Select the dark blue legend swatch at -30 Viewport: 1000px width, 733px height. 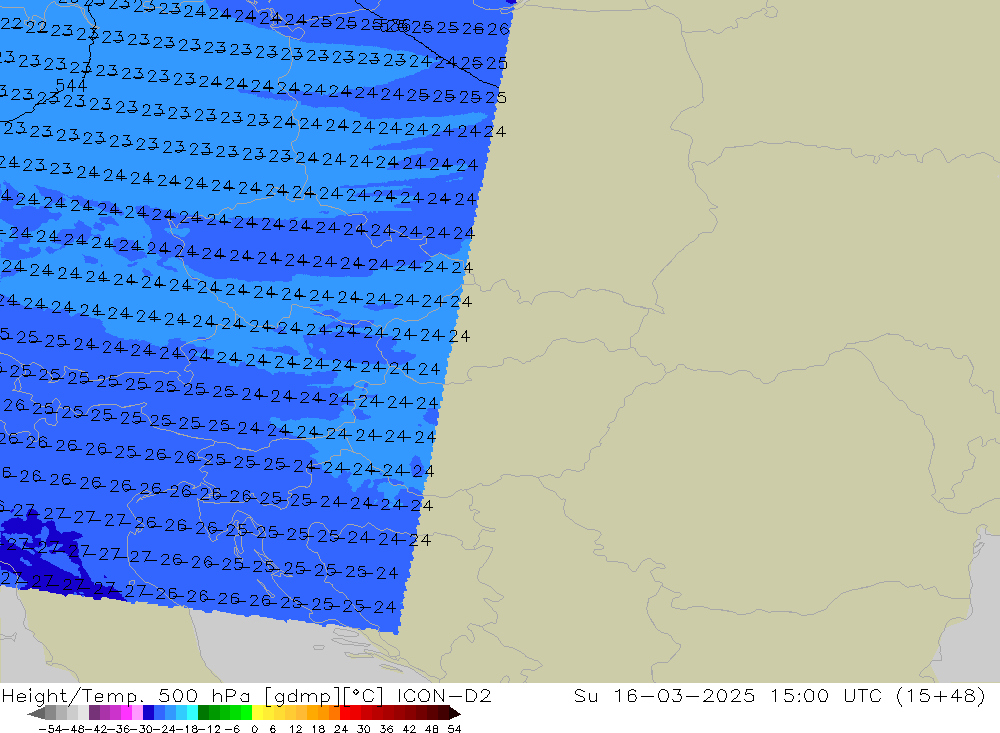(x=148, y=713)
